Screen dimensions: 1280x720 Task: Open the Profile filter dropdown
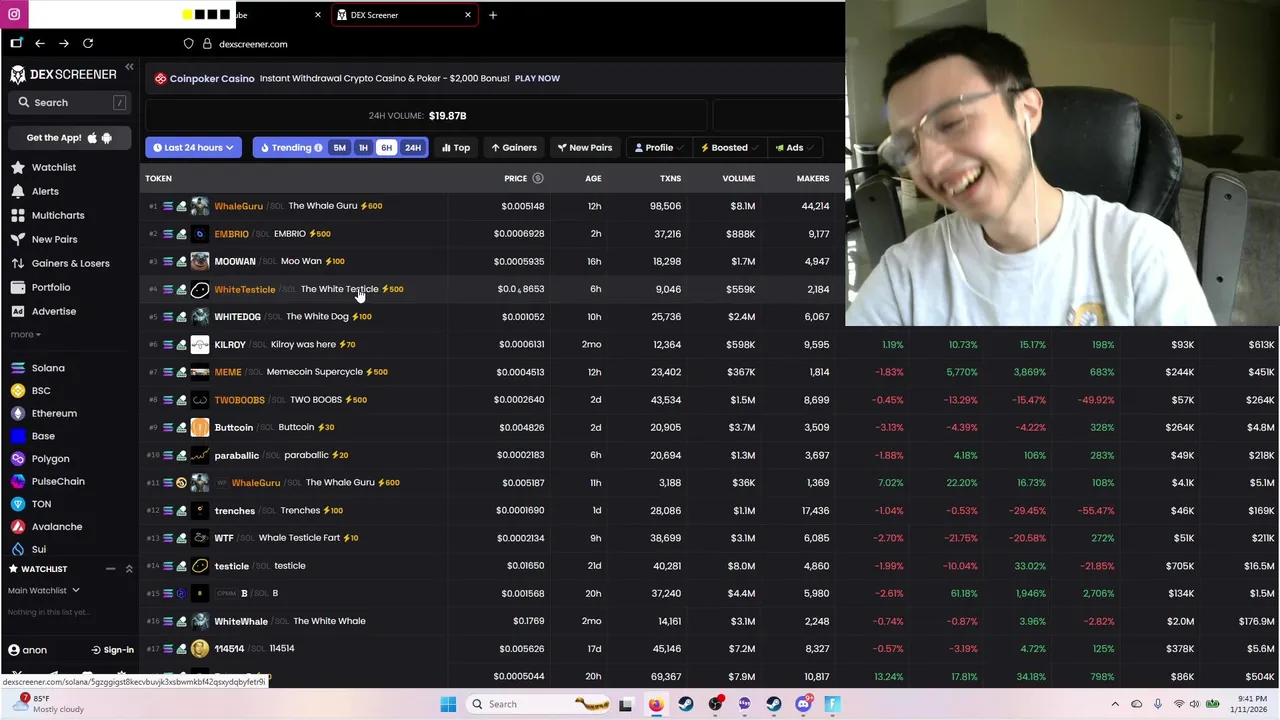[659, 148]
